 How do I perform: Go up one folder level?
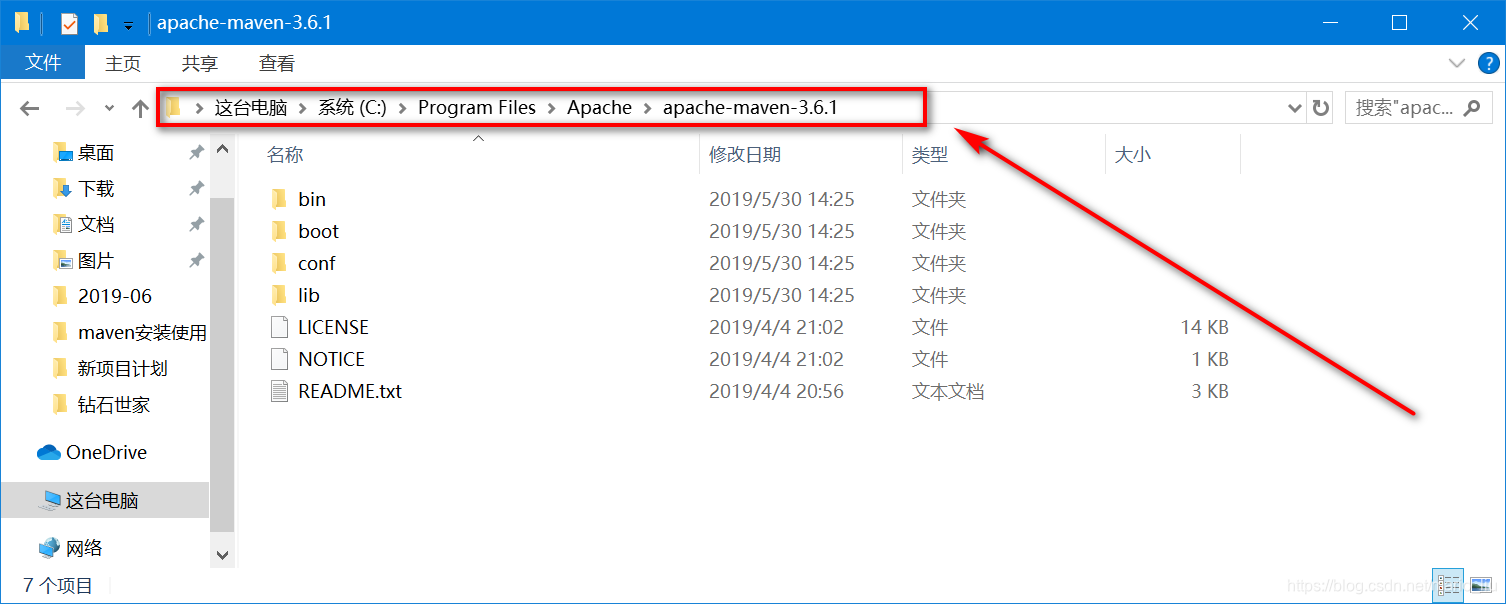(140, 108)
